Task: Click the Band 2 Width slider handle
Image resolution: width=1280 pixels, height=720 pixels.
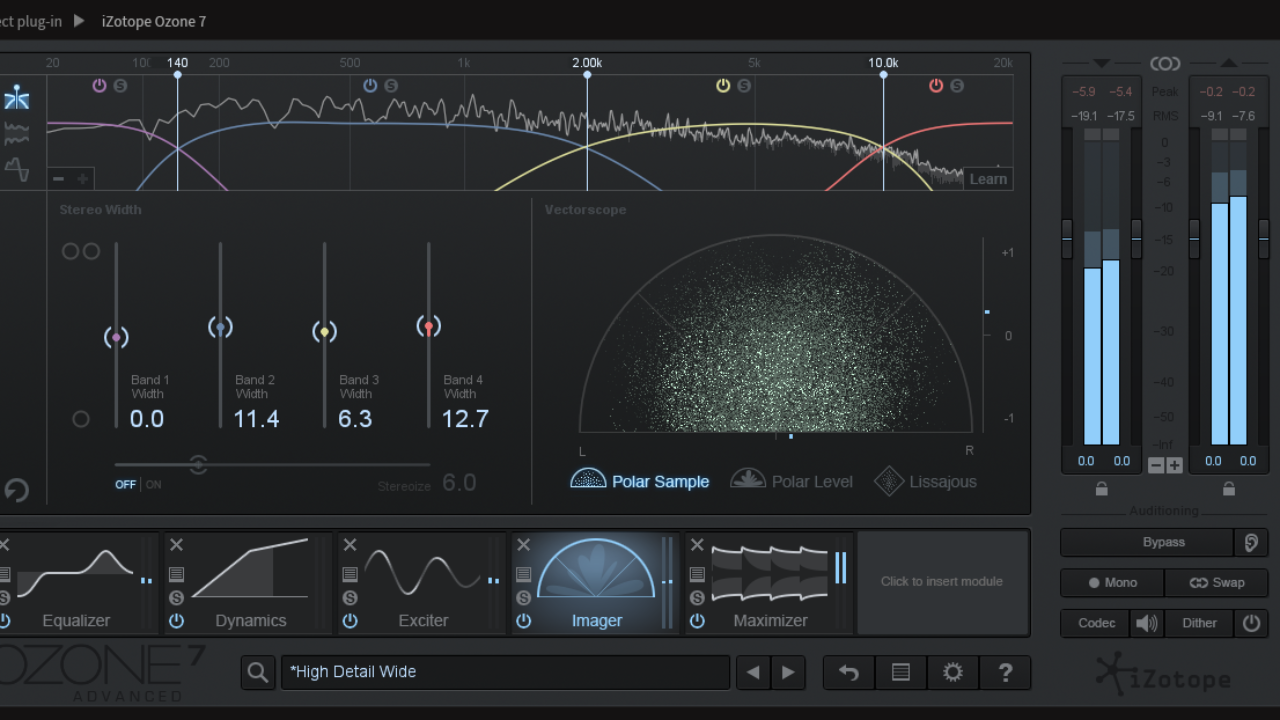Action: coord(220,327)
